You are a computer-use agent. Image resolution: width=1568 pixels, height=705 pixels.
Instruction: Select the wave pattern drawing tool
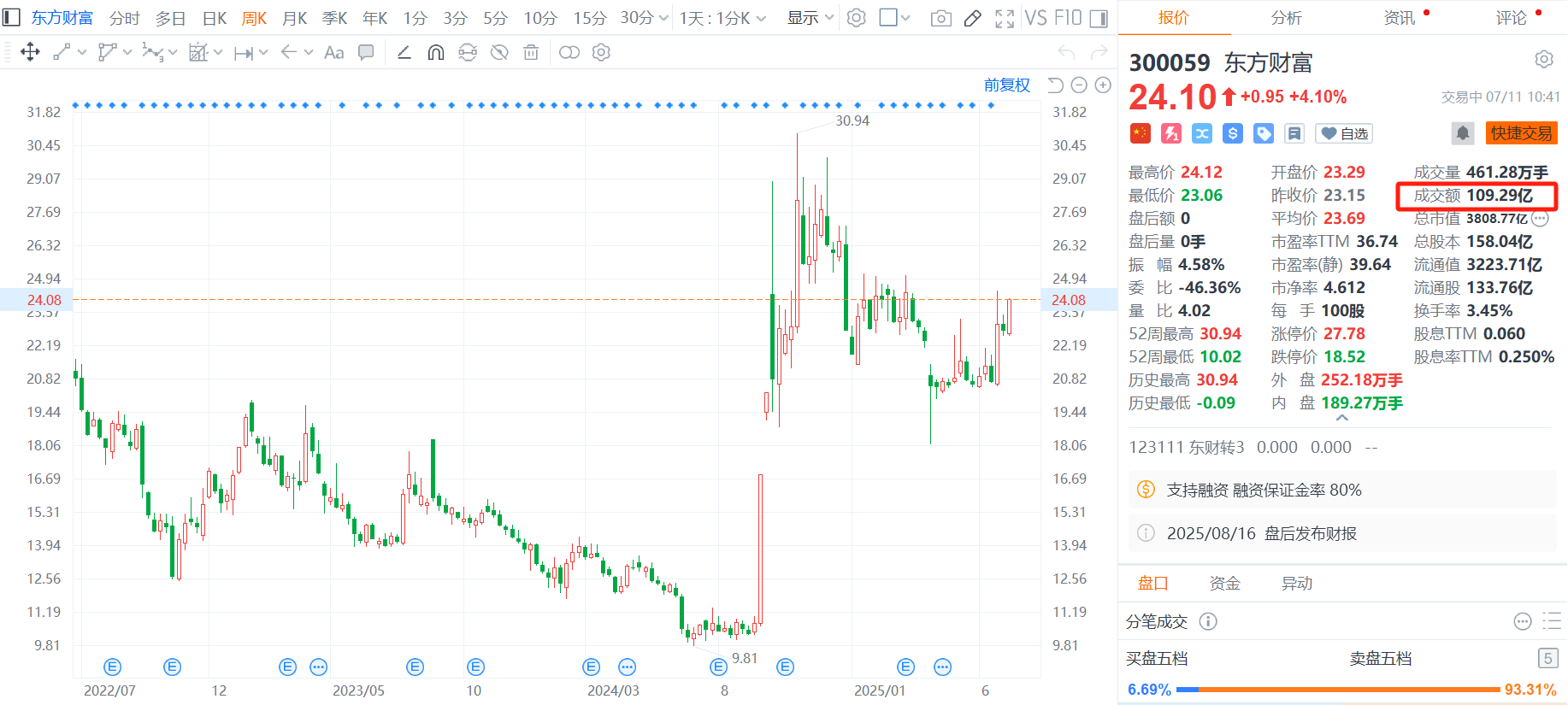[x=152, y=53]
